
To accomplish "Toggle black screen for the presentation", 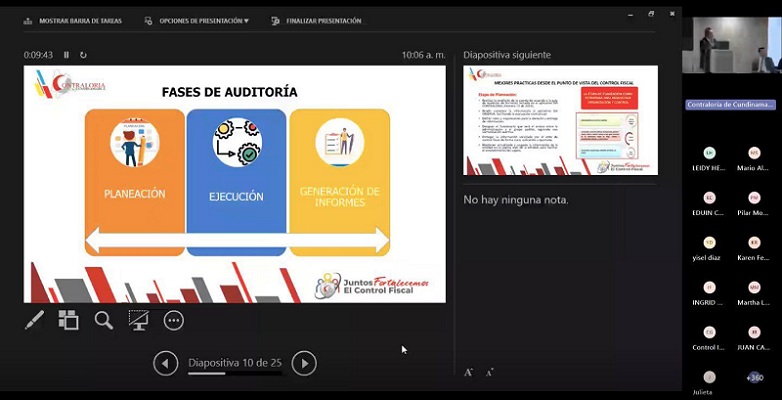I will [139, 320].
